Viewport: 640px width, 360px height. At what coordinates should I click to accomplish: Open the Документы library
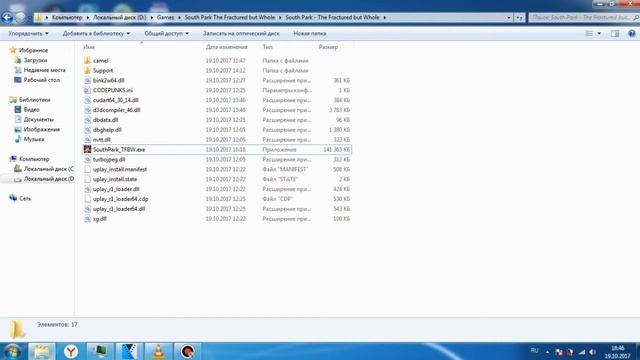[x=38, y=120]
